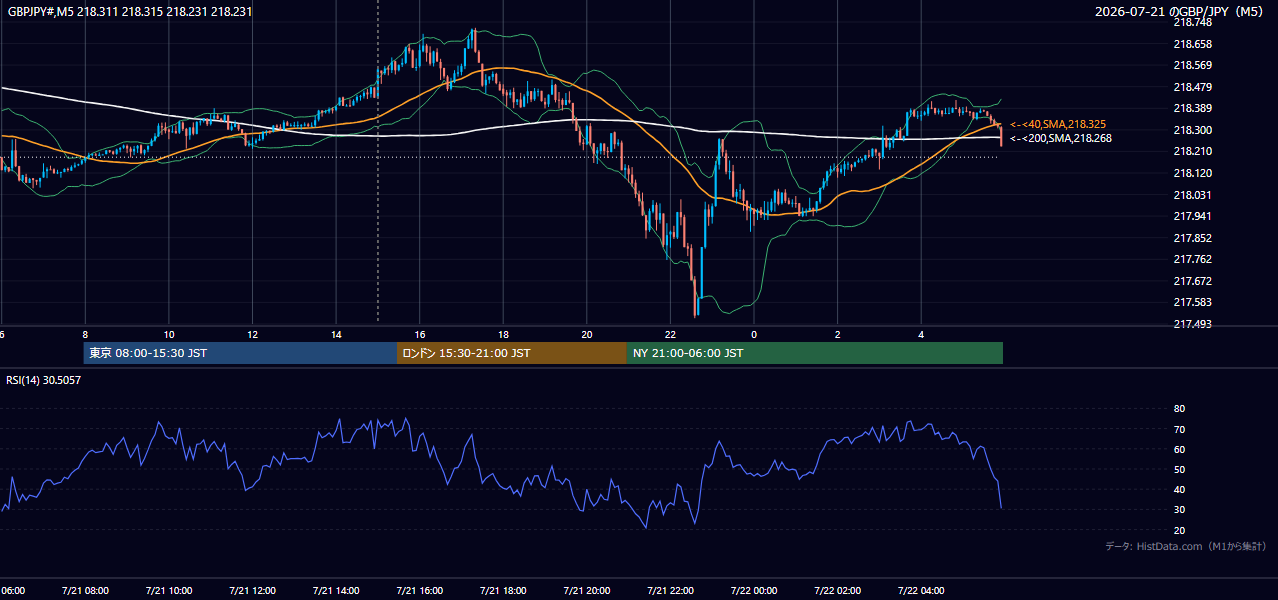Click price axis value 217.762

(x=1191, y=259)
